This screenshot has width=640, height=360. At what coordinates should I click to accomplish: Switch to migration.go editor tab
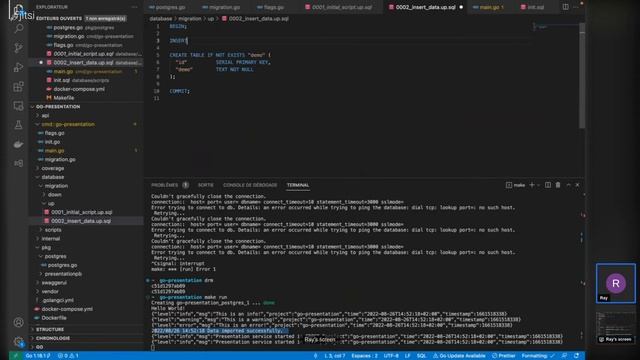coord(221,7)
